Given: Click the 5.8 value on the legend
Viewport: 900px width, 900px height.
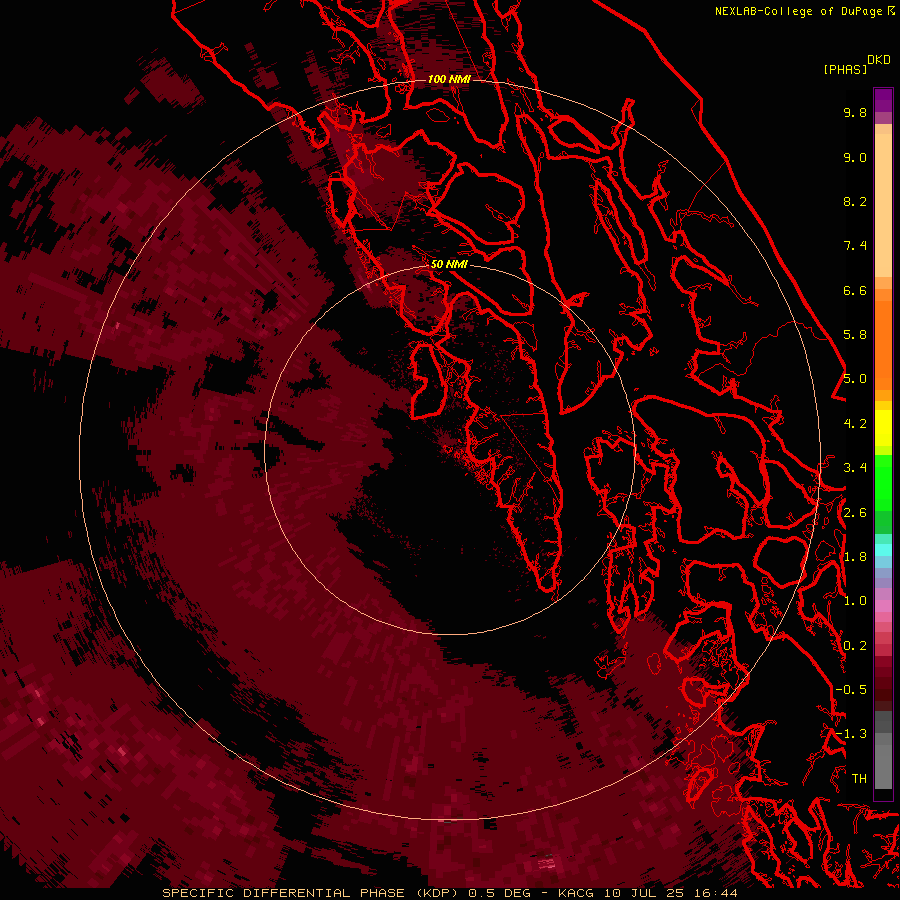Looking at the screenshot, I should pyautogui.click(x=855, y=335).
